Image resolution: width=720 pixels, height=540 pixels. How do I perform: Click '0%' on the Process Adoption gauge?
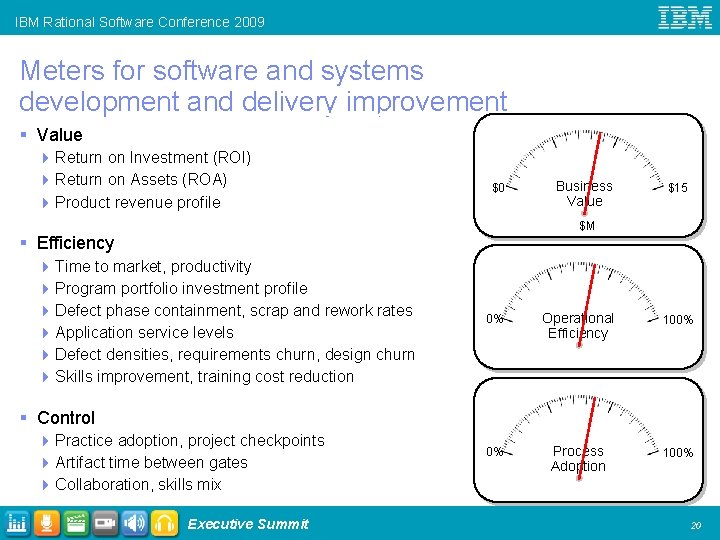tap(495, 452)
